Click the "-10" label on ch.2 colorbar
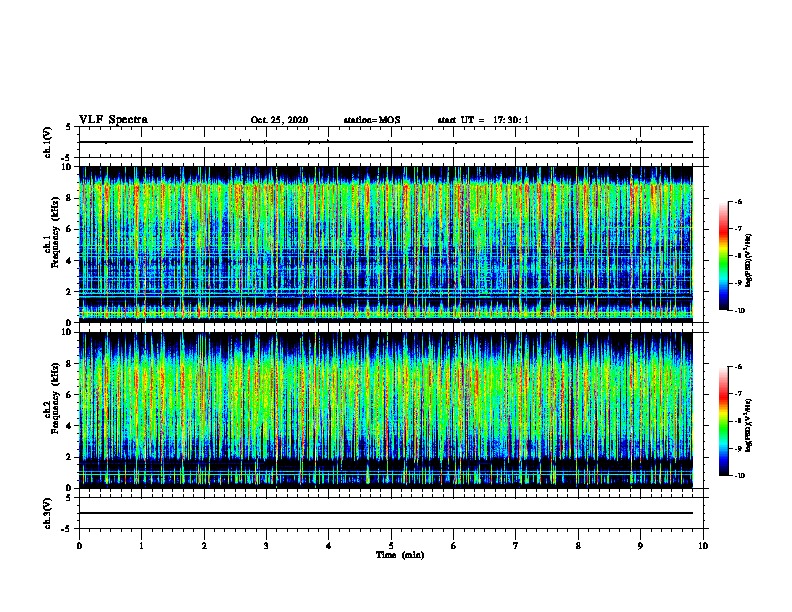 click(x=739, y=476)
